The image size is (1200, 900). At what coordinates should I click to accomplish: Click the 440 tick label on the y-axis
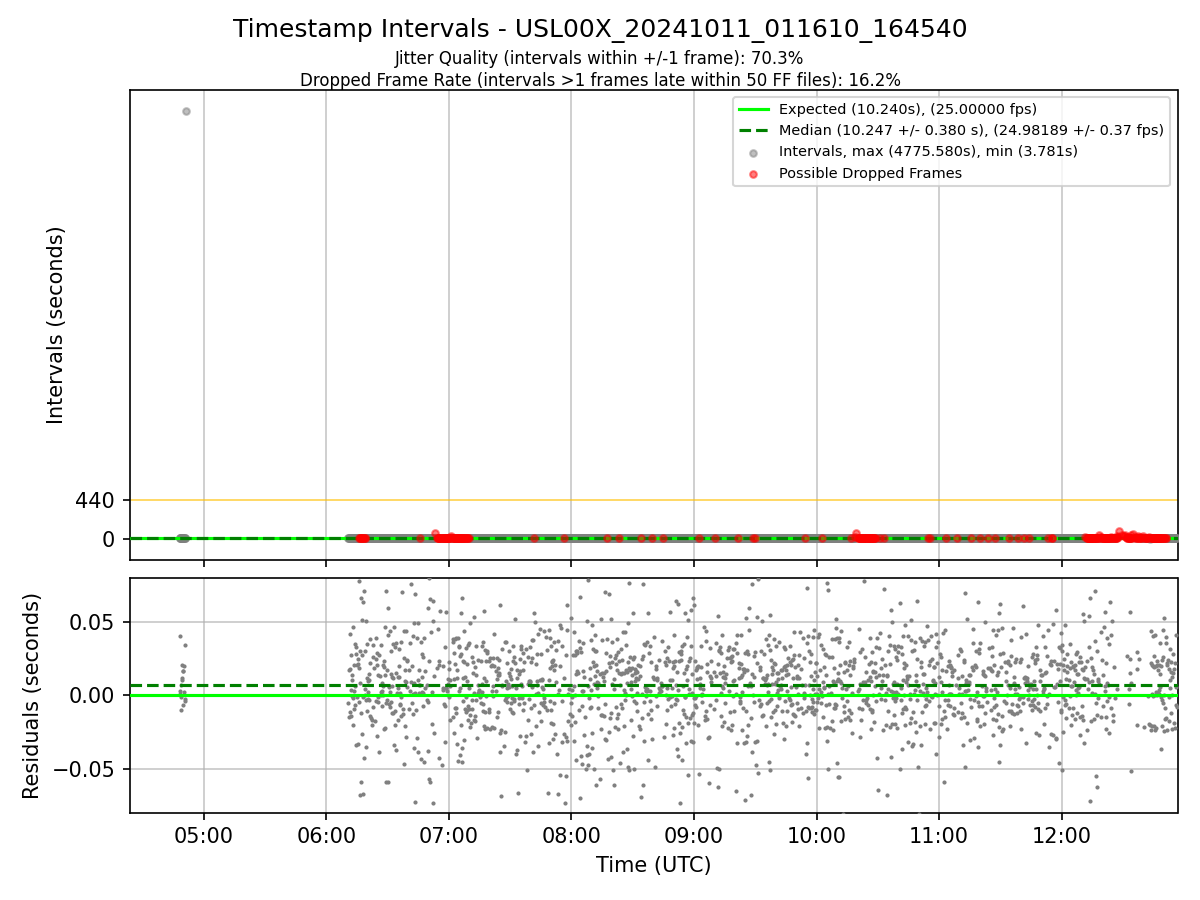pos(95,500)
